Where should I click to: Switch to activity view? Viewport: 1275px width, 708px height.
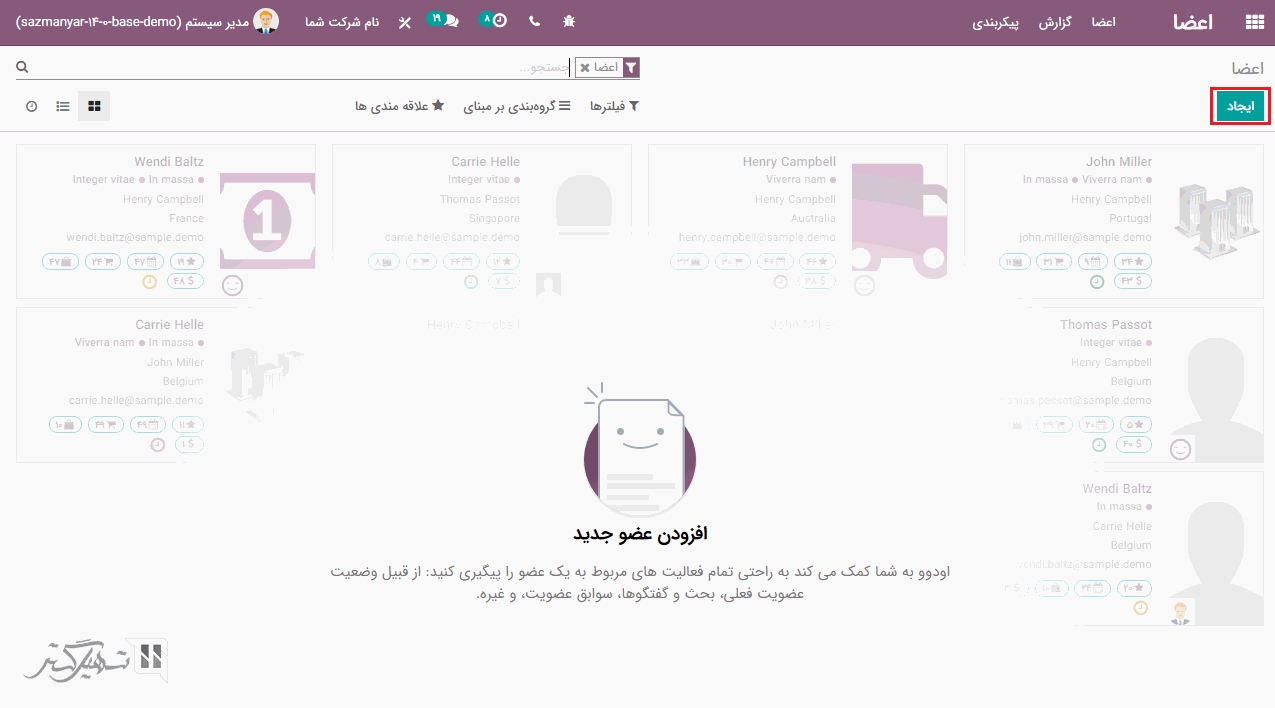(x=32, y=106)
